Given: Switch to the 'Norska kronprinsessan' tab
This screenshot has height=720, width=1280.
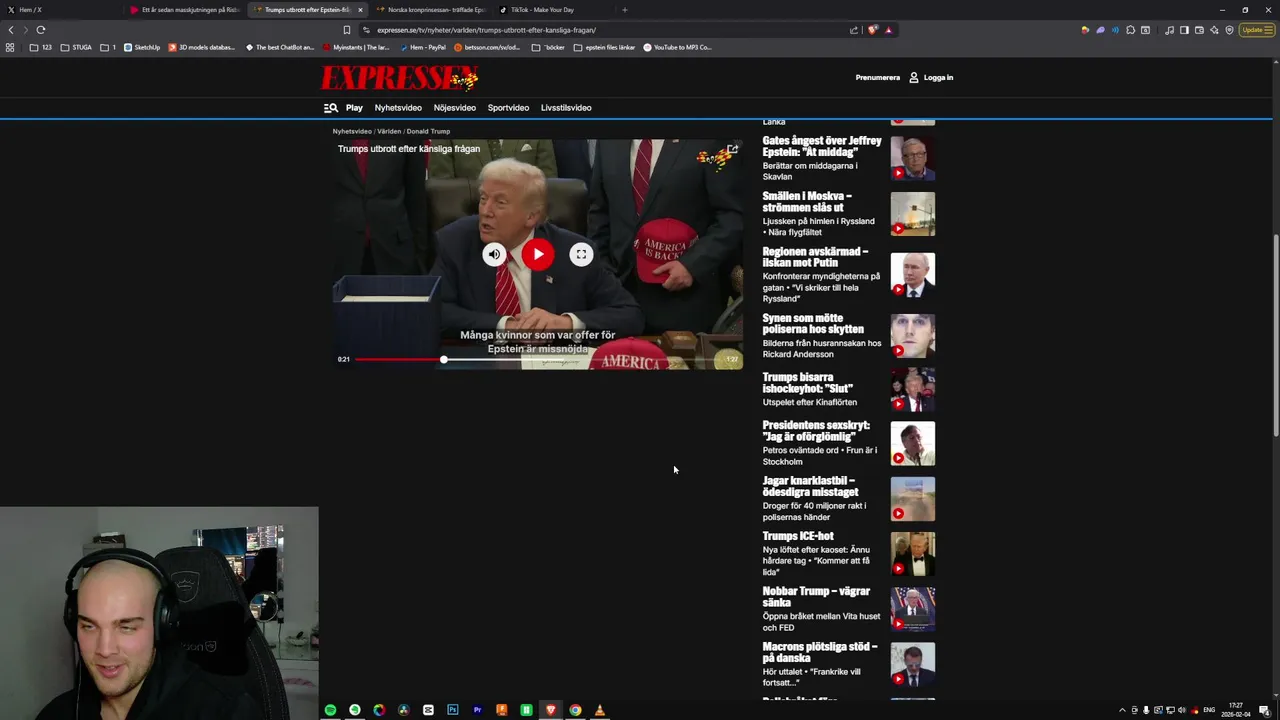Looking at the screenshot, I should coord(430,10).
